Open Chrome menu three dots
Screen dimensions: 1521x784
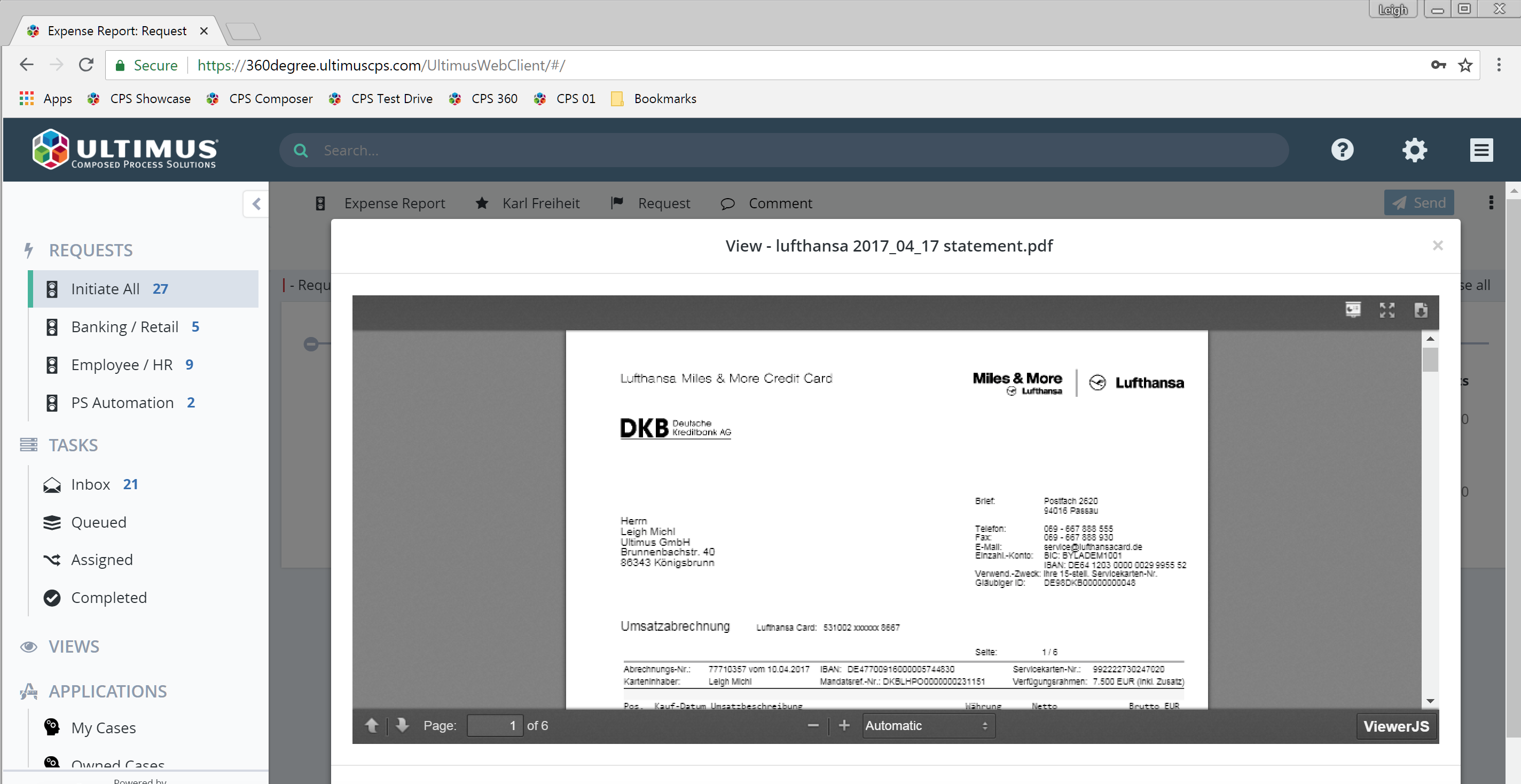coord(1499,65)
